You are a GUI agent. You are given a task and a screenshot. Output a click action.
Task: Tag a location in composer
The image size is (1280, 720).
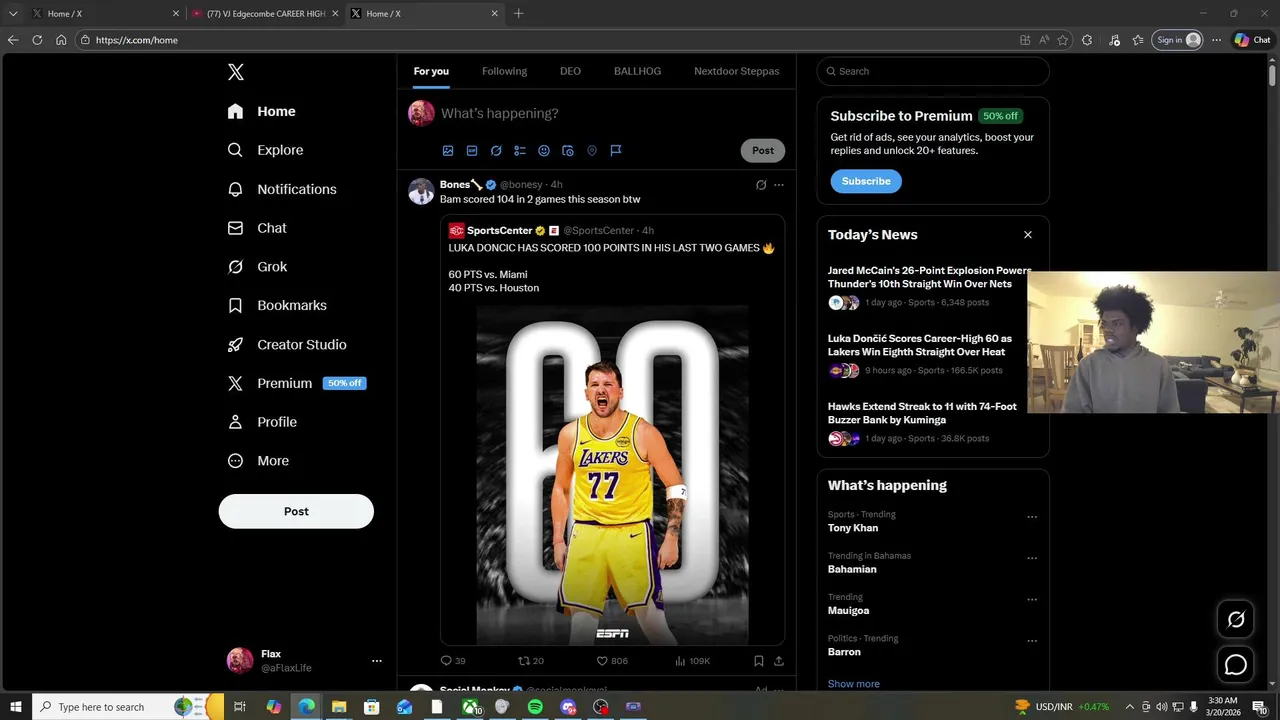pyautogui.click(x=592, y=151)
